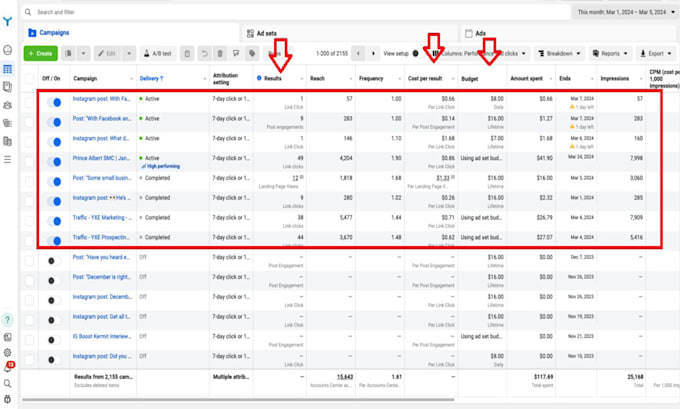Click the Delete trash icon in toolbar

220,53
